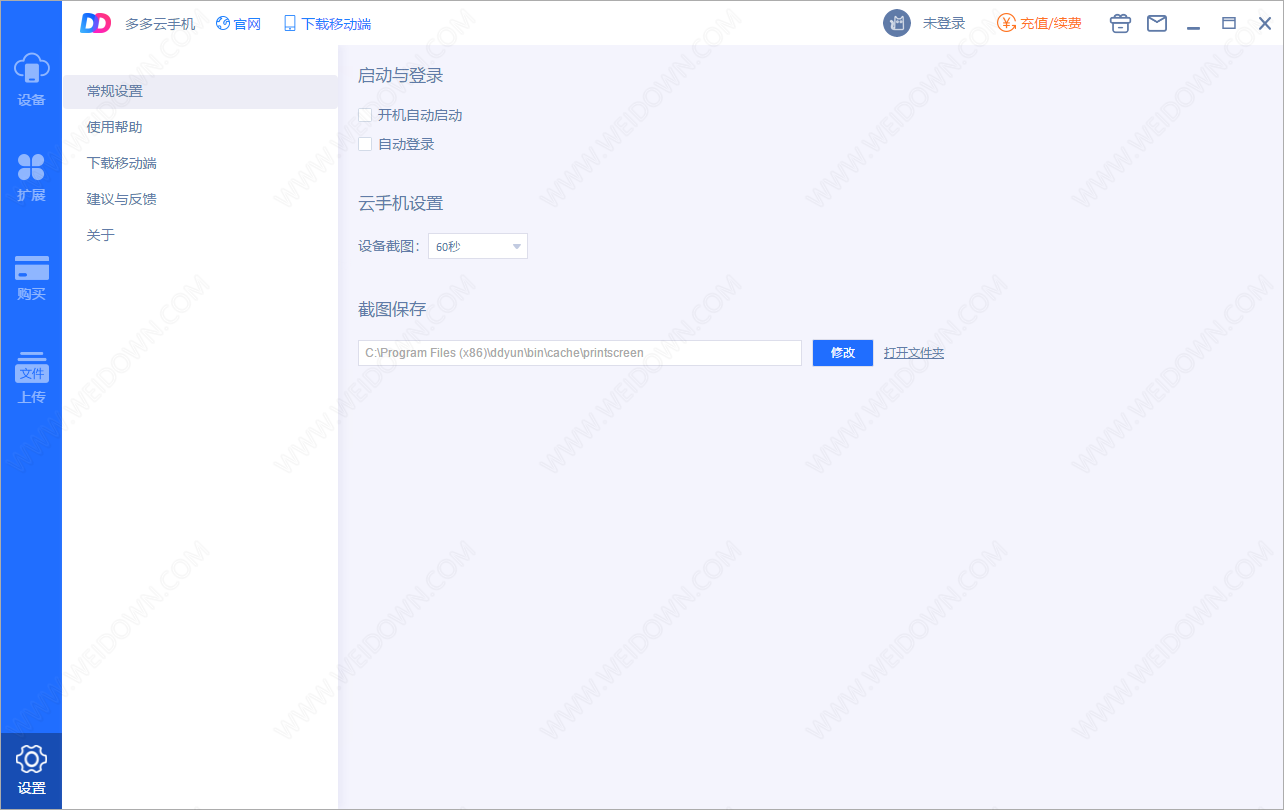Click the 打开文件夹 link
The width and height of the screenshot is (1284, 810).
[x=914, y=353]
